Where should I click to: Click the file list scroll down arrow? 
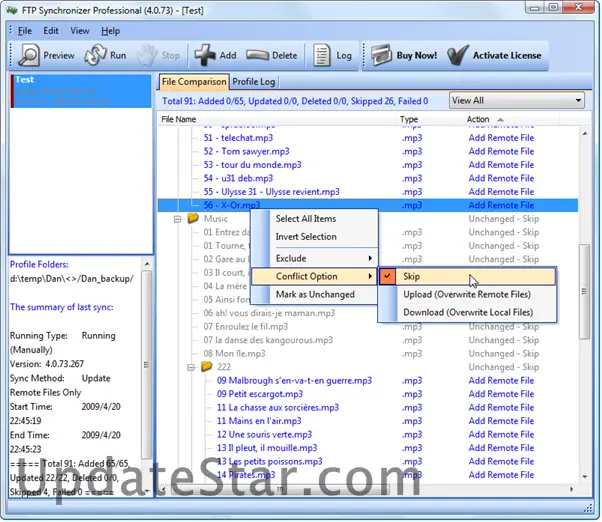(x=584, y=477)
